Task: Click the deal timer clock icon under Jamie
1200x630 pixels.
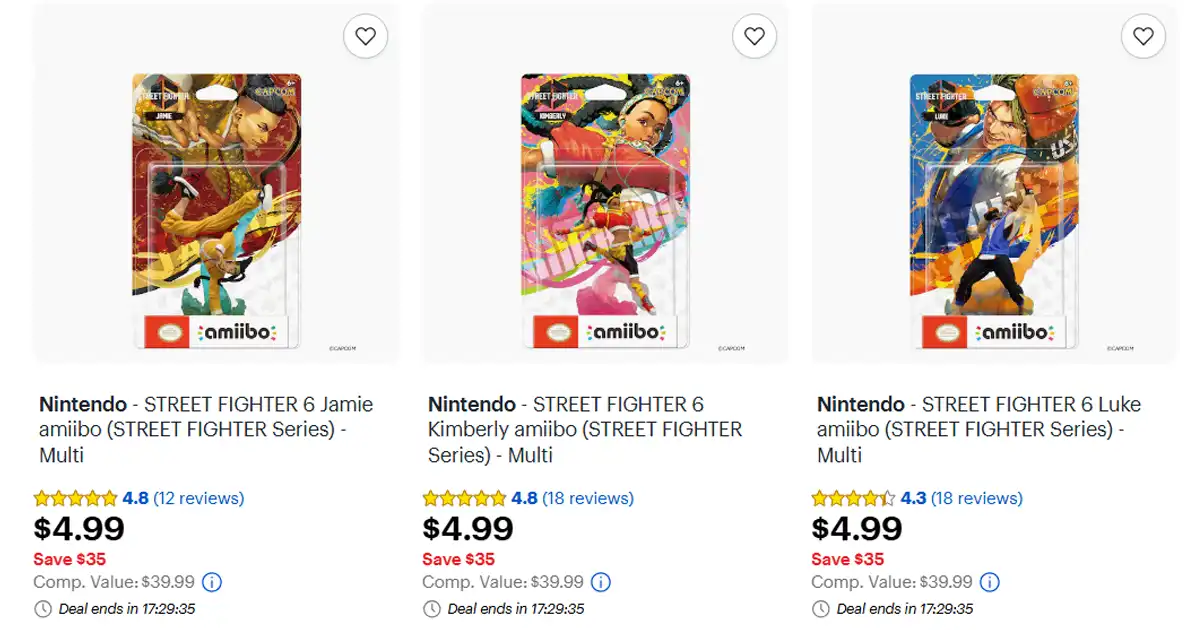Action: pos(43,608)
